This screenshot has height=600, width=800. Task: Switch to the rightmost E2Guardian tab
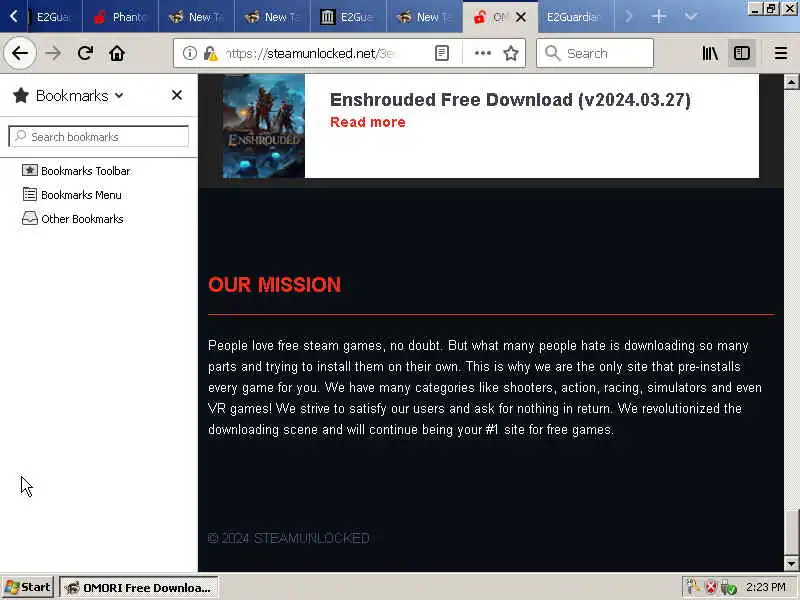point(575,17)
